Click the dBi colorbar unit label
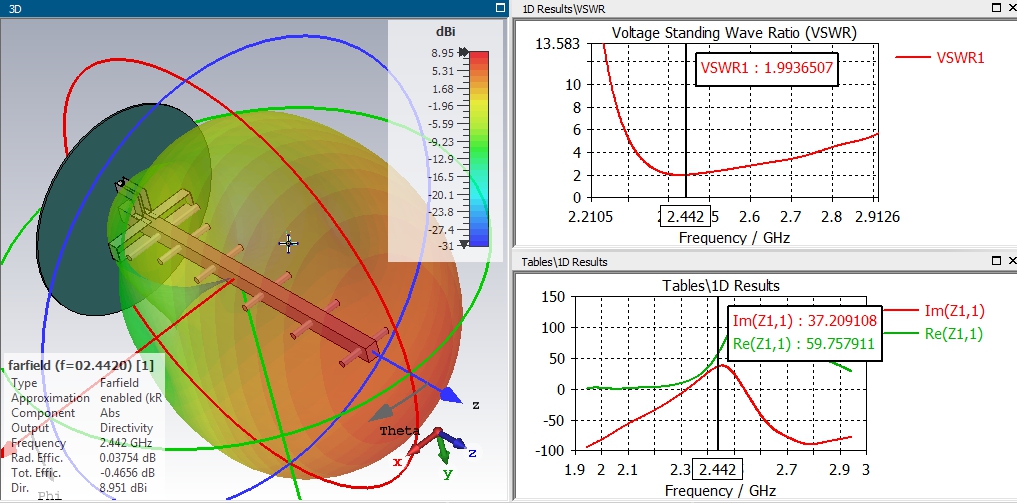This screenshot has width=1017, height=503. 448,31
